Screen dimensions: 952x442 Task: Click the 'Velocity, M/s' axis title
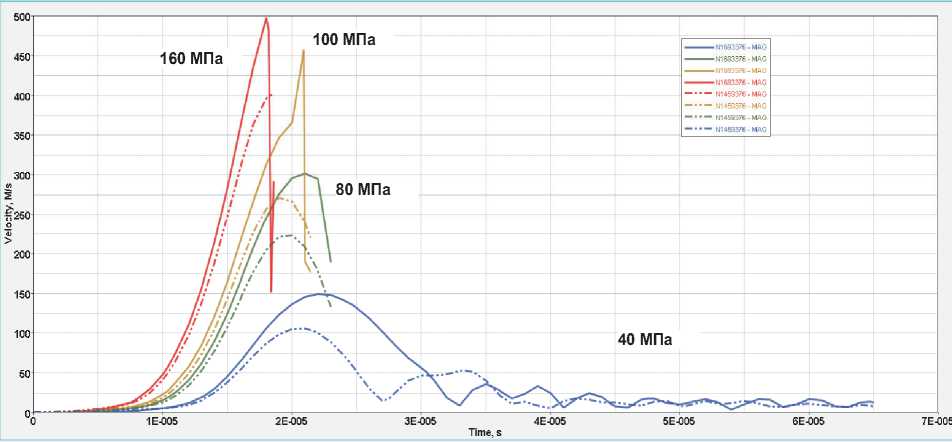pyautogui.click(x=8, y=213)
